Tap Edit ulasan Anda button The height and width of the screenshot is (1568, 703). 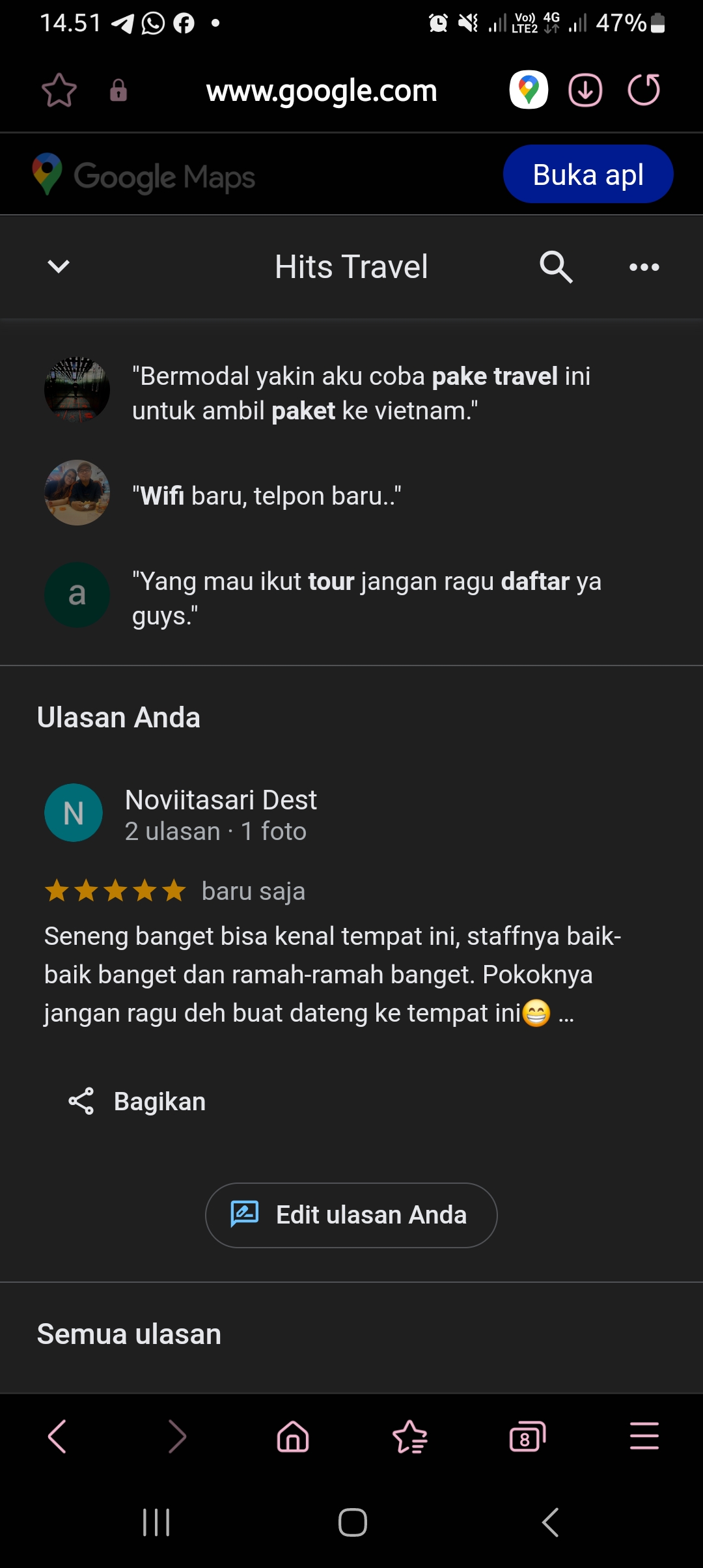pos(351,1215)
